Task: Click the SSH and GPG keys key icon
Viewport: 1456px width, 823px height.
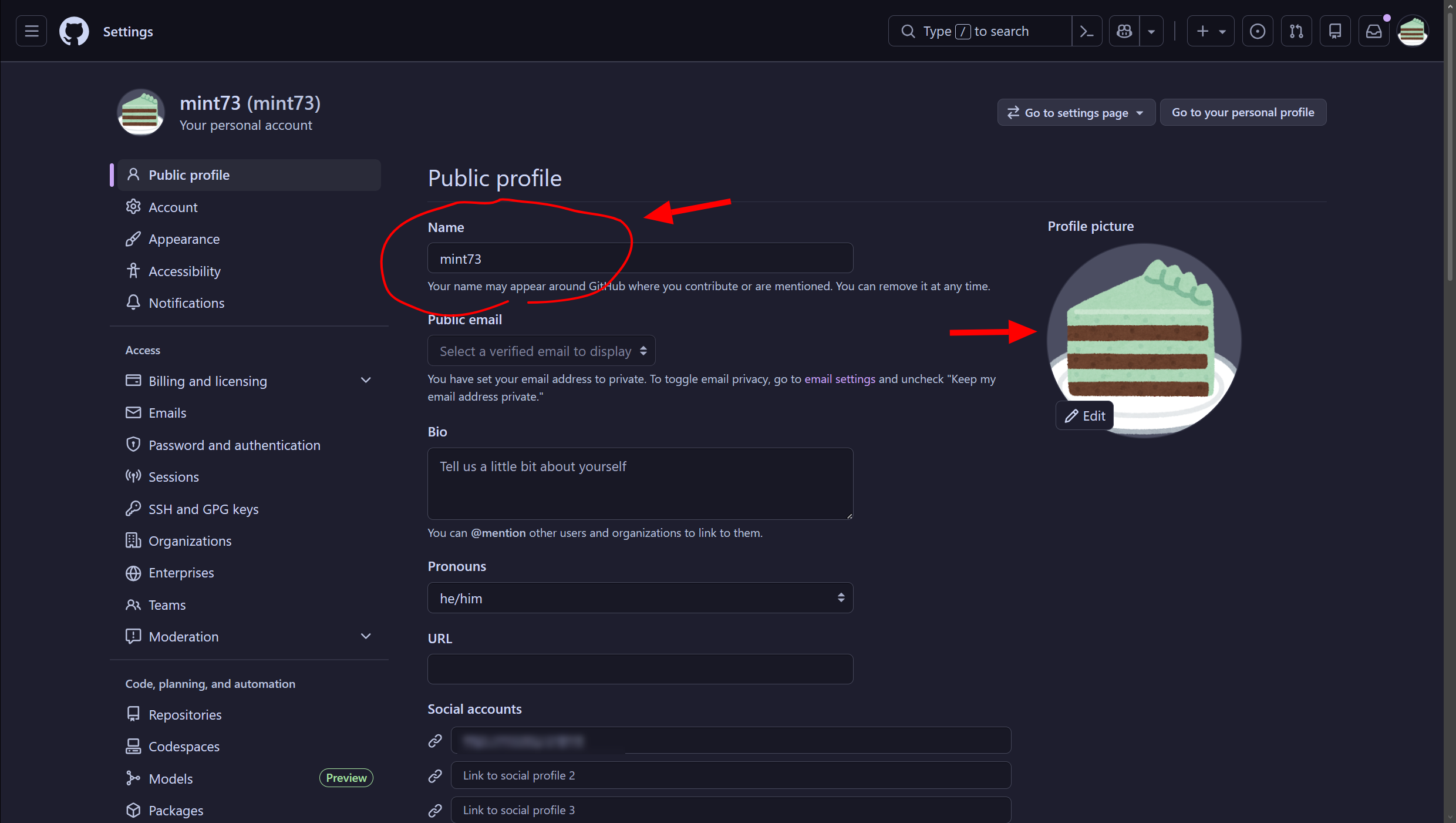Action: coord(133,509)
